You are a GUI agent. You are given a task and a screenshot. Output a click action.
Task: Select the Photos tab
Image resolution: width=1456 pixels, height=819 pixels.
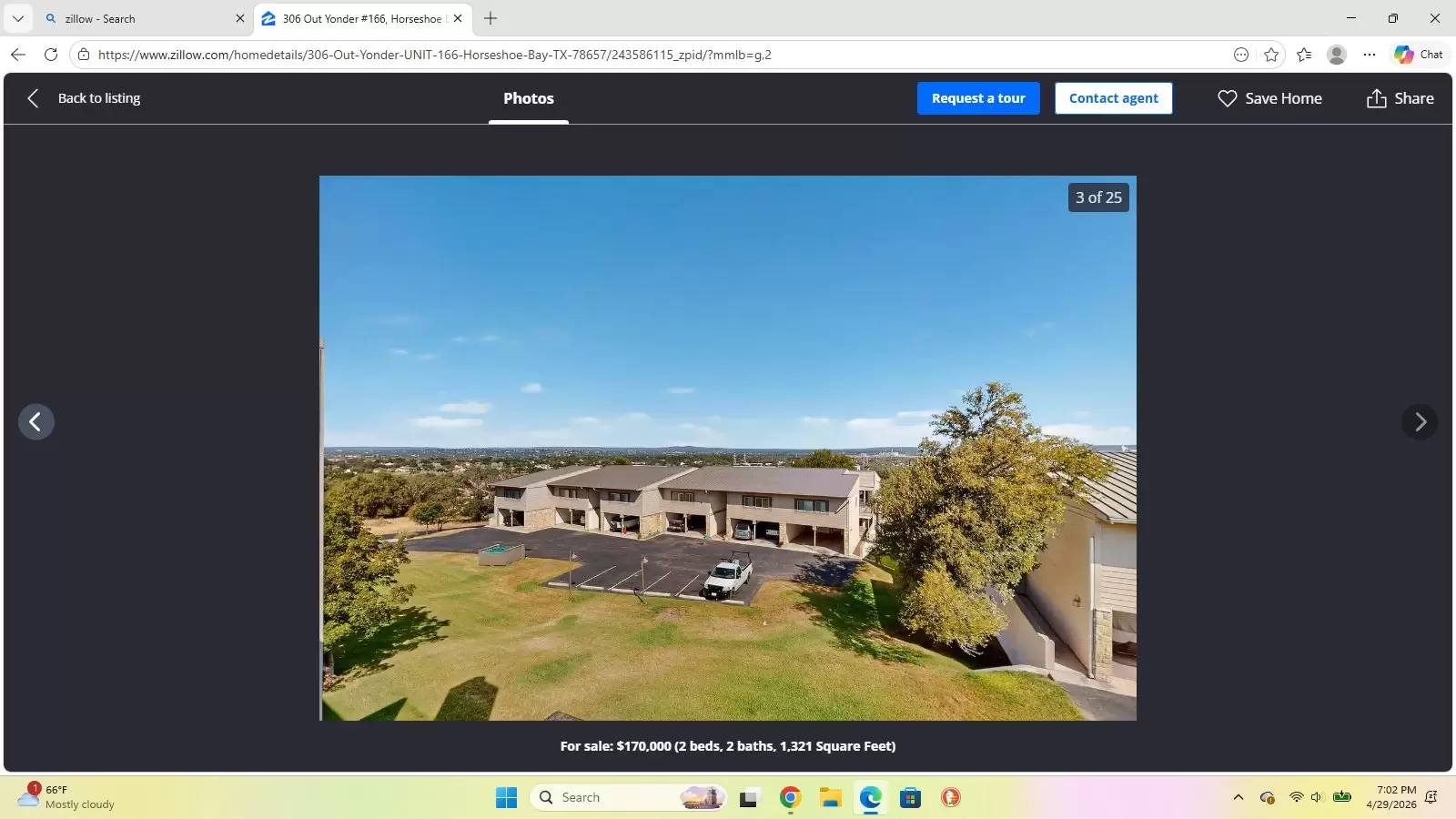pyautogui.click(x=529, y=98)
